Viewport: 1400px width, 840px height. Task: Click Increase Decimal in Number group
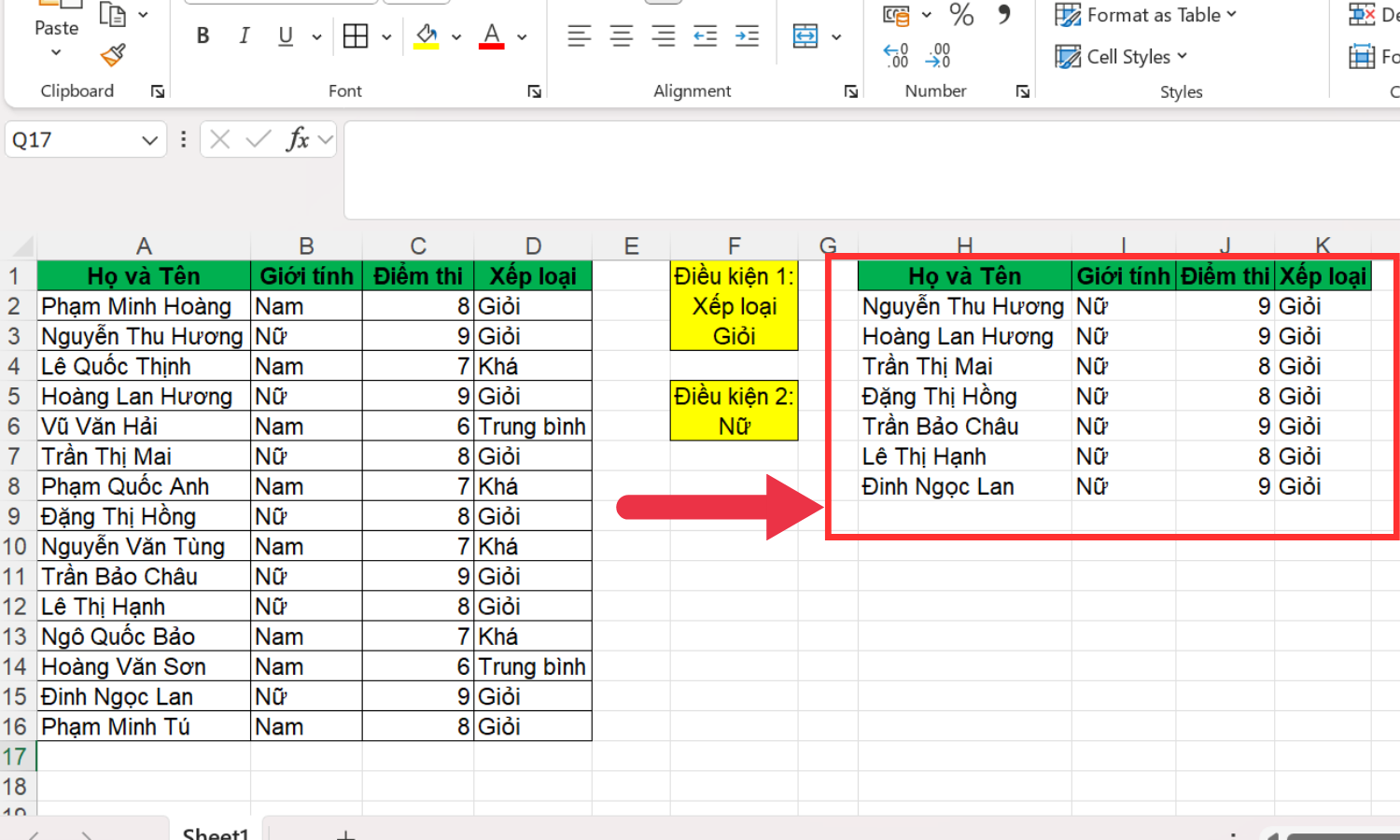click(896, 56)
